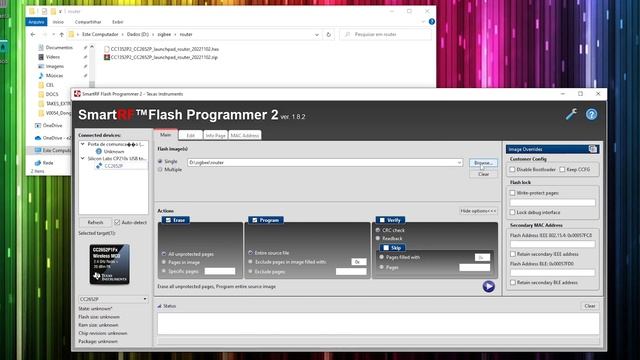Select Este Computador in Explorer sidebar
This screenshot has width=640, height=360.
coord(53,150)
